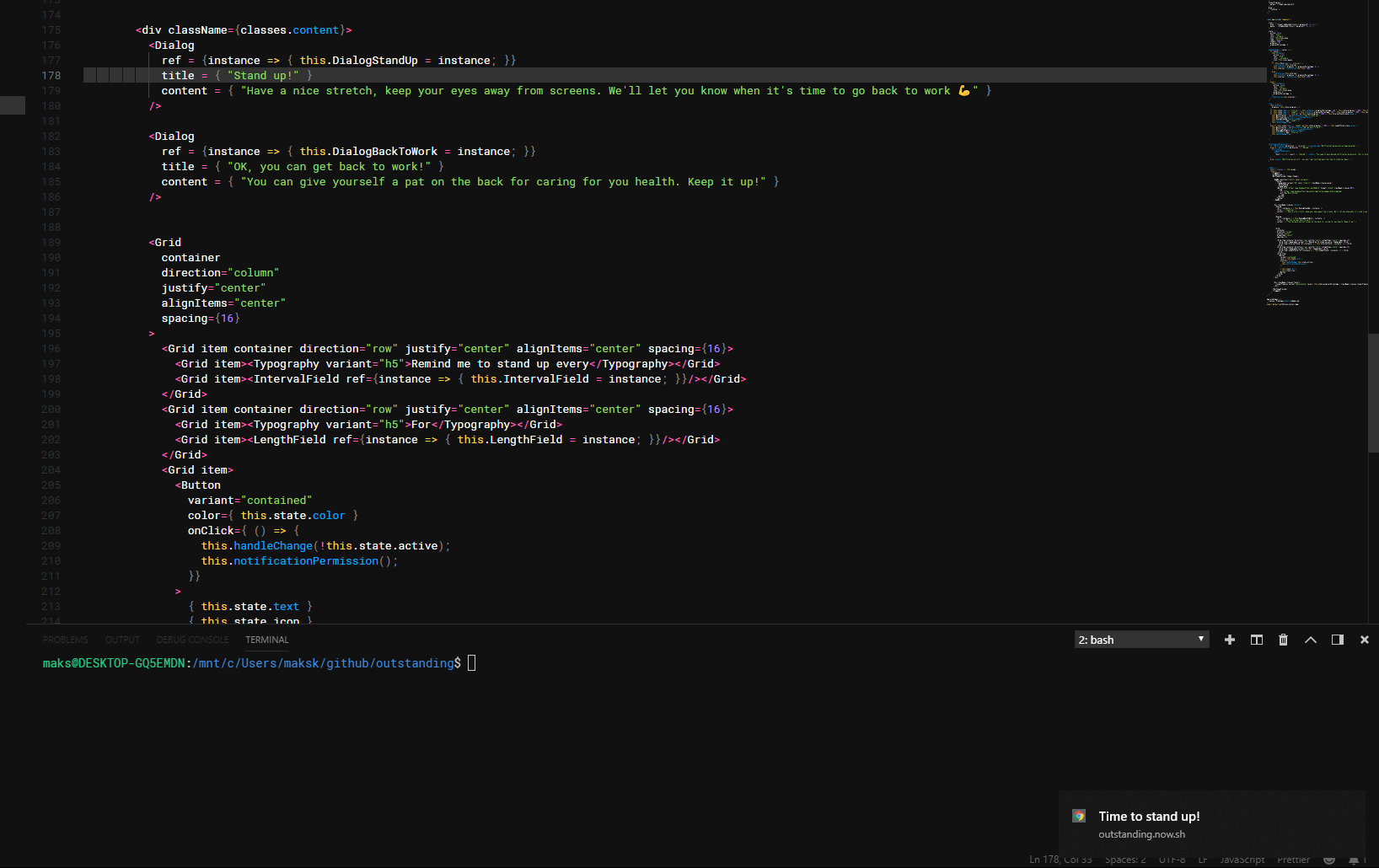Split the terminal pane
Screen dimensions: 1379x868
click(1257, 640)
